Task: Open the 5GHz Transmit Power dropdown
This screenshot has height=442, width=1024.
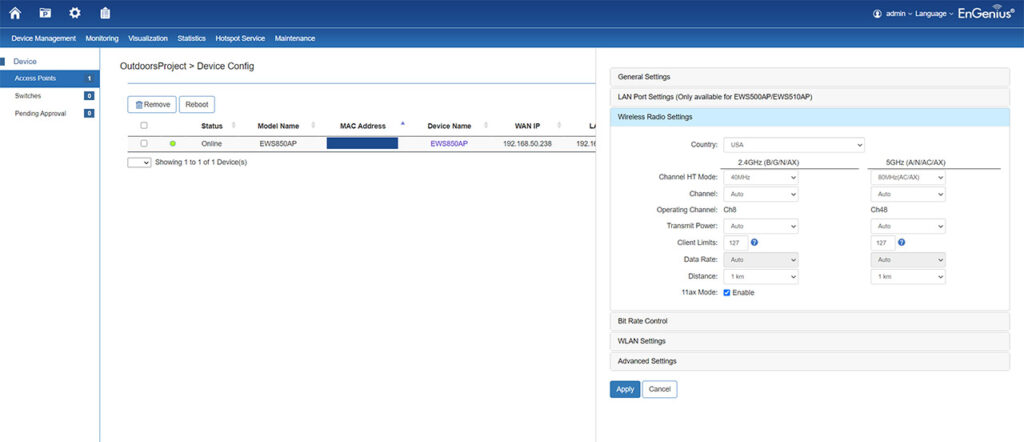Action: [x=908, y=226]
